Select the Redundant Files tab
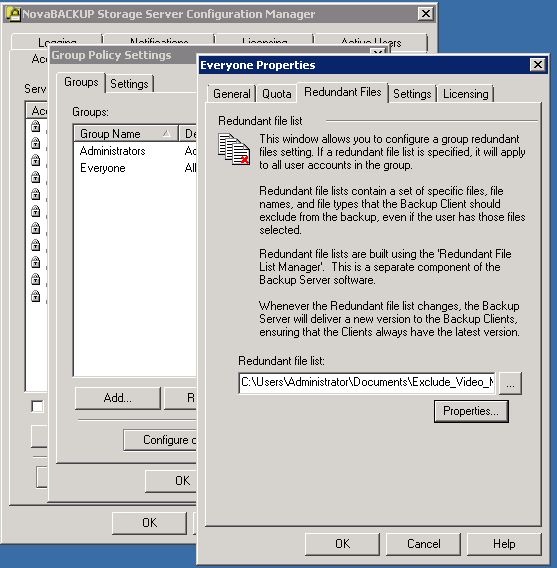This screenshot has height=568, width=557. [343, 92]
